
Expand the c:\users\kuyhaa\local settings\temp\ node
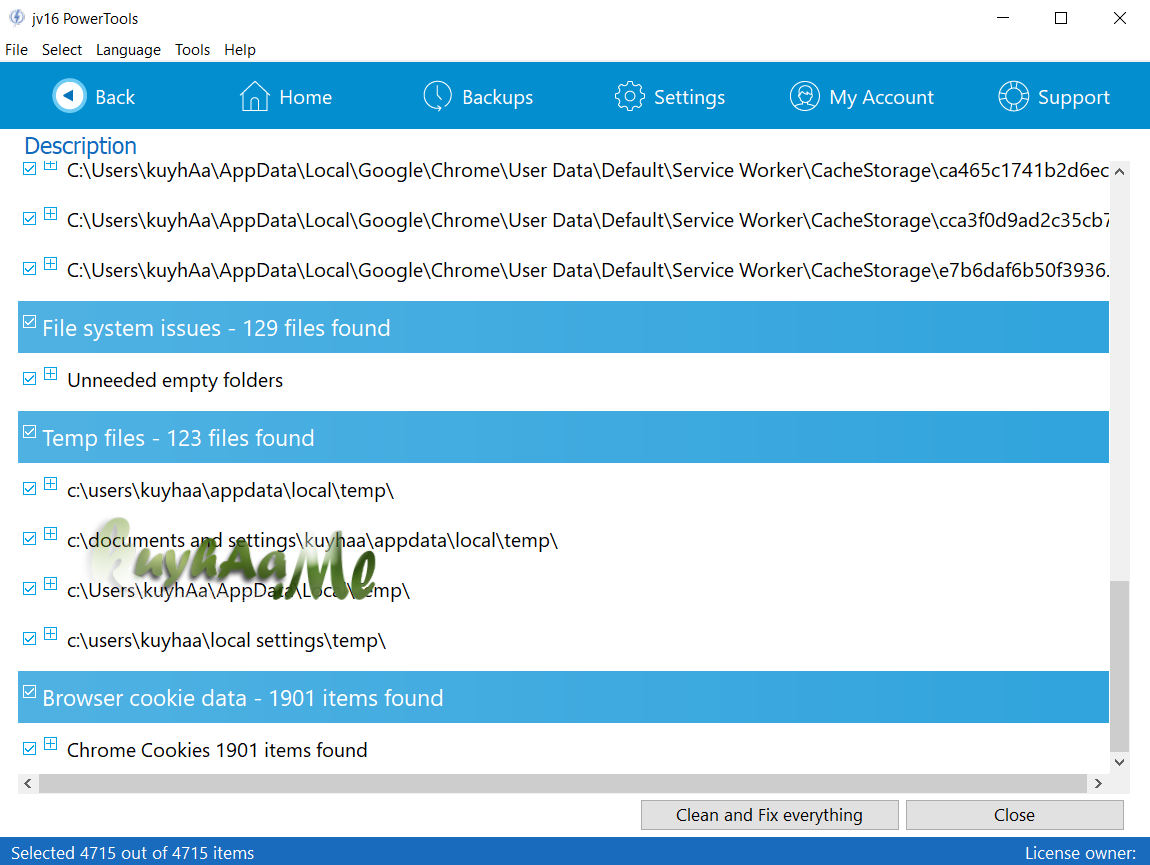click(x=51, y=633)
